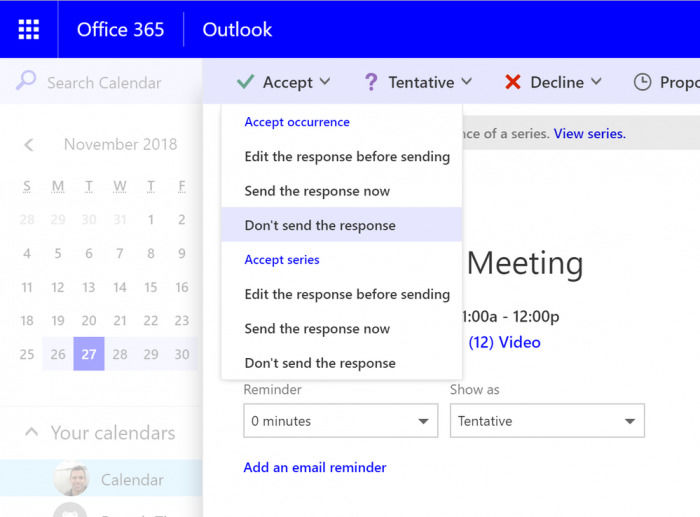Click the Accept series header

coord(282,260)
